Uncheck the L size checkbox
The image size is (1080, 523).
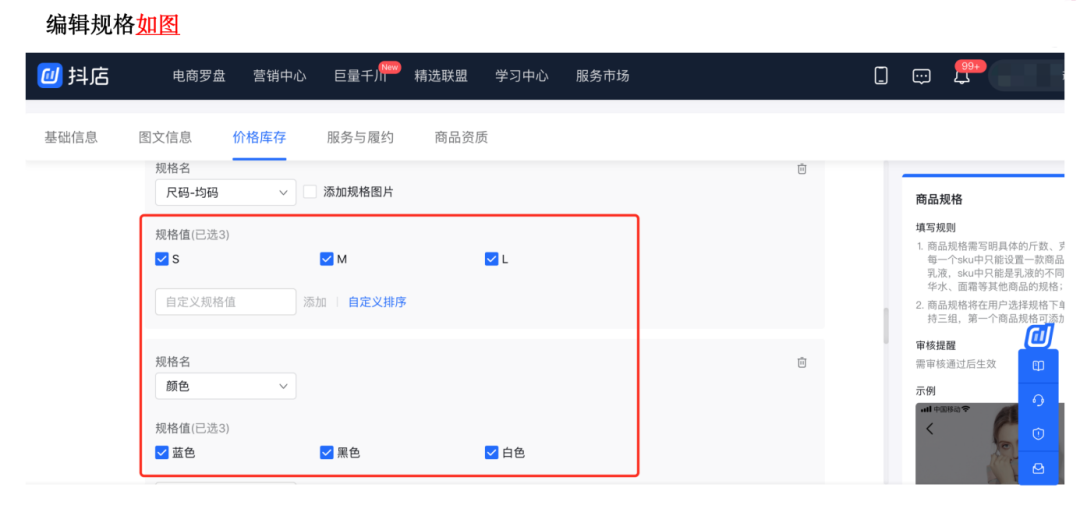tap(491, 259)
